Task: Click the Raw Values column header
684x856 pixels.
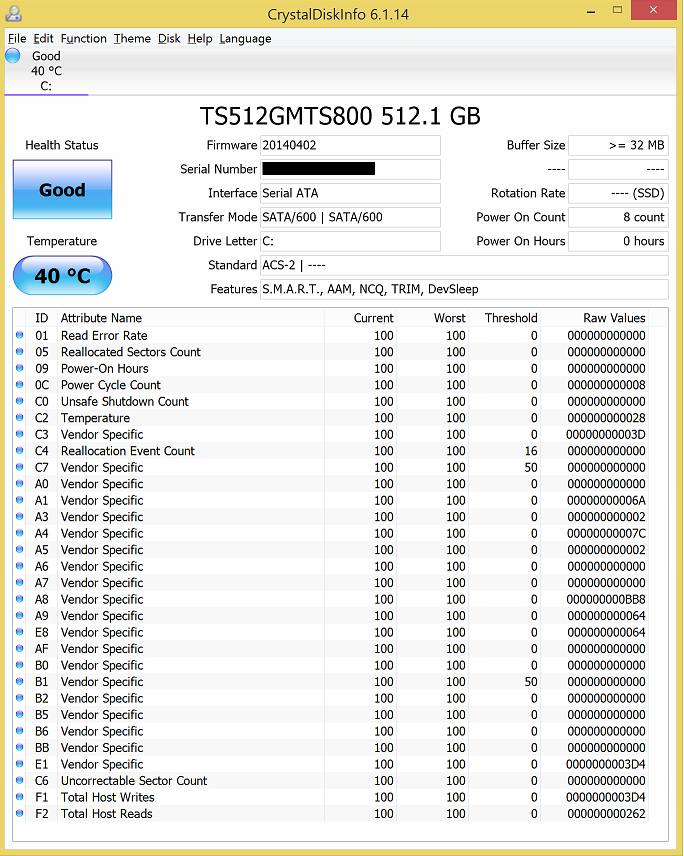Action: point(594,318)
